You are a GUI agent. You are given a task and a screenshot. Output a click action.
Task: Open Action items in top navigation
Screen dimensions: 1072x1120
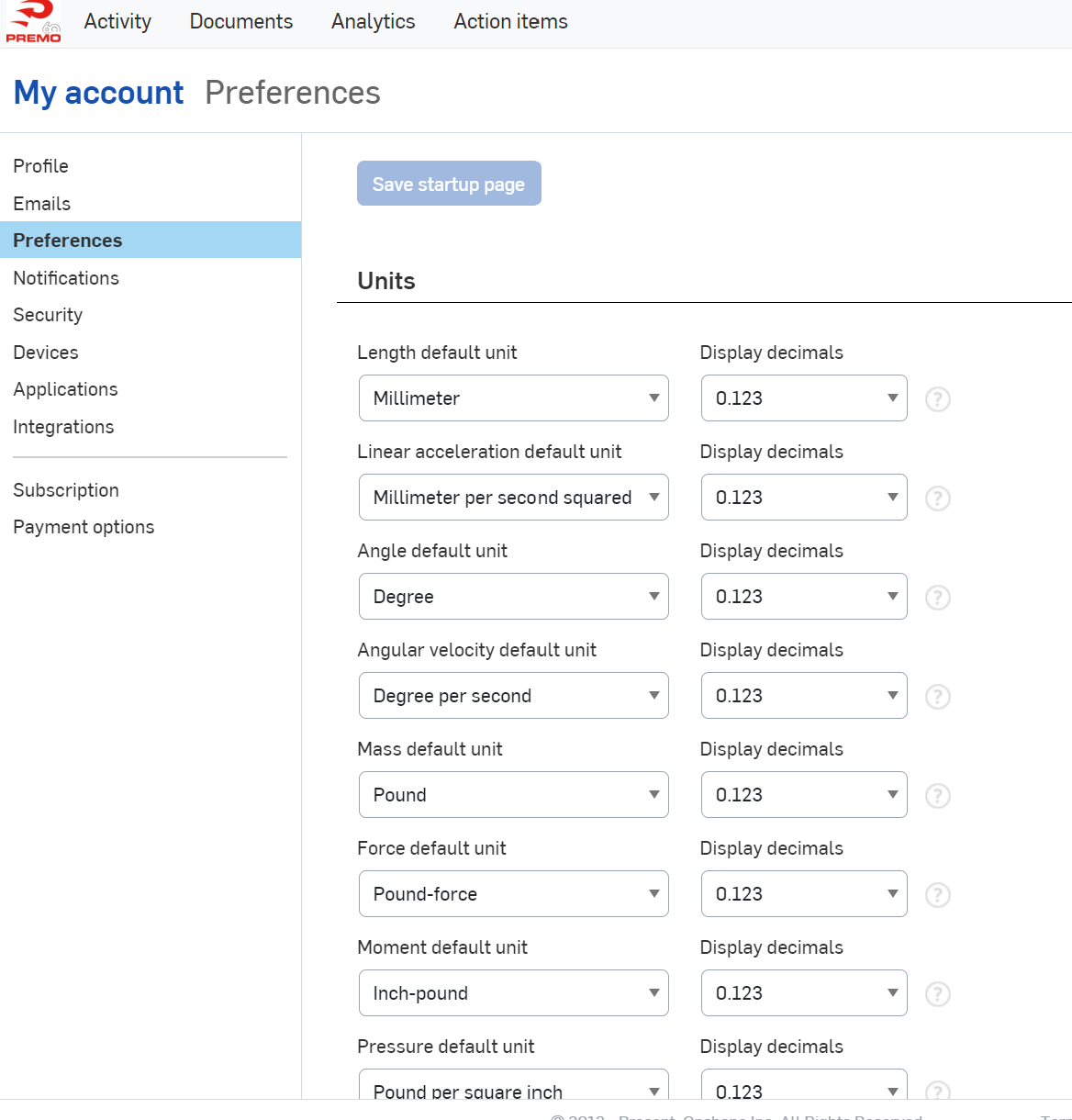click(510, 22)
